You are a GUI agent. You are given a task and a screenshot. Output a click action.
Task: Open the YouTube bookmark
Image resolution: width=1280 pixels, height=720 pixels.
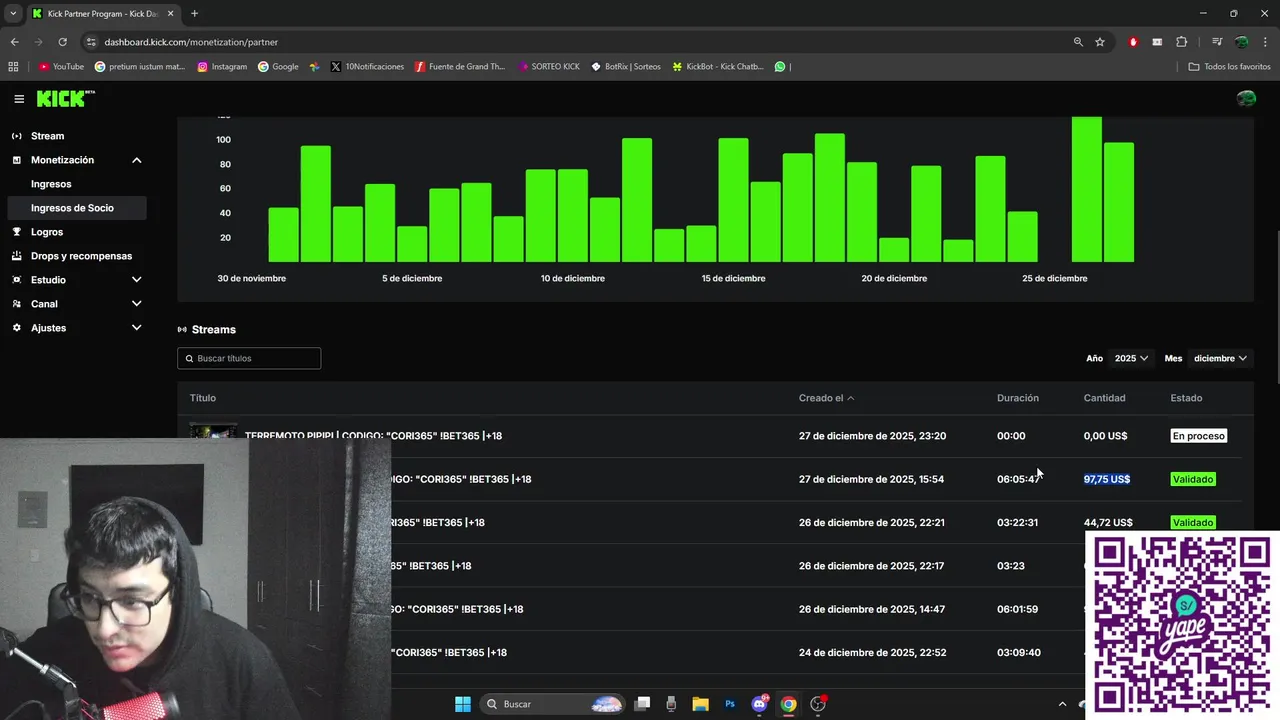click(x=61, y=66)
